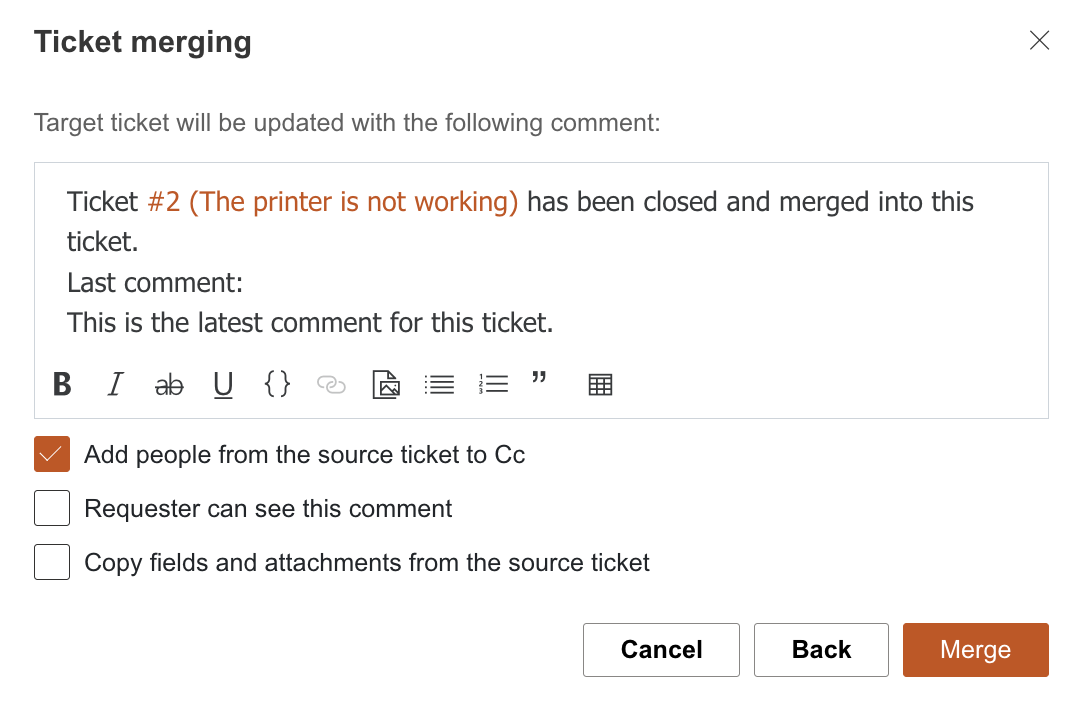1085x719 pixels.
Task: Disable adding people from source ticket to Cc
Action: [x=51, y=454]
